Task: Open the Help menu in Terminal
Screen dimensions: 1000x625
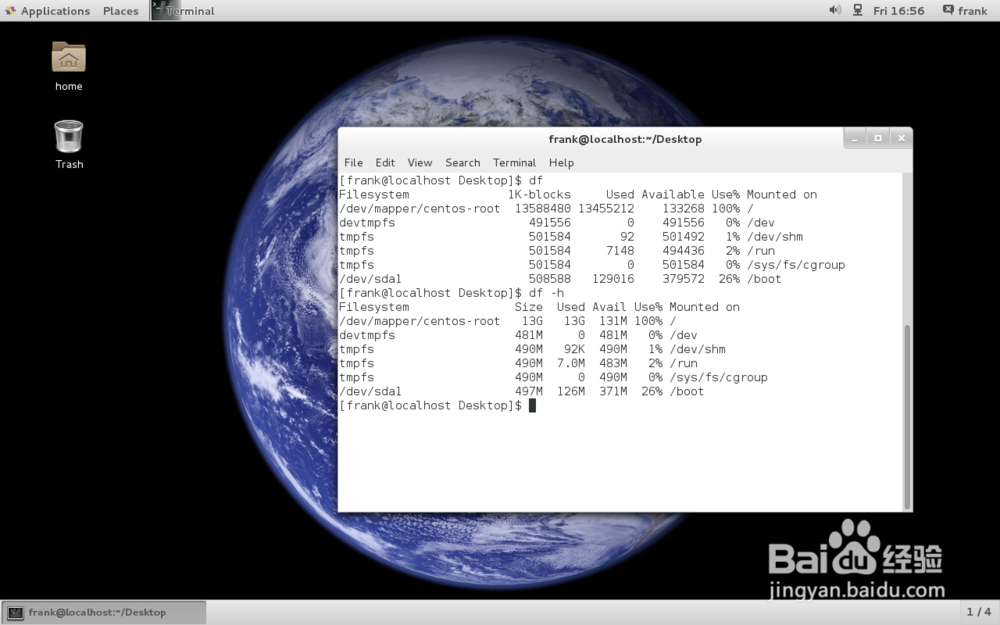Action: pos(561,163)
